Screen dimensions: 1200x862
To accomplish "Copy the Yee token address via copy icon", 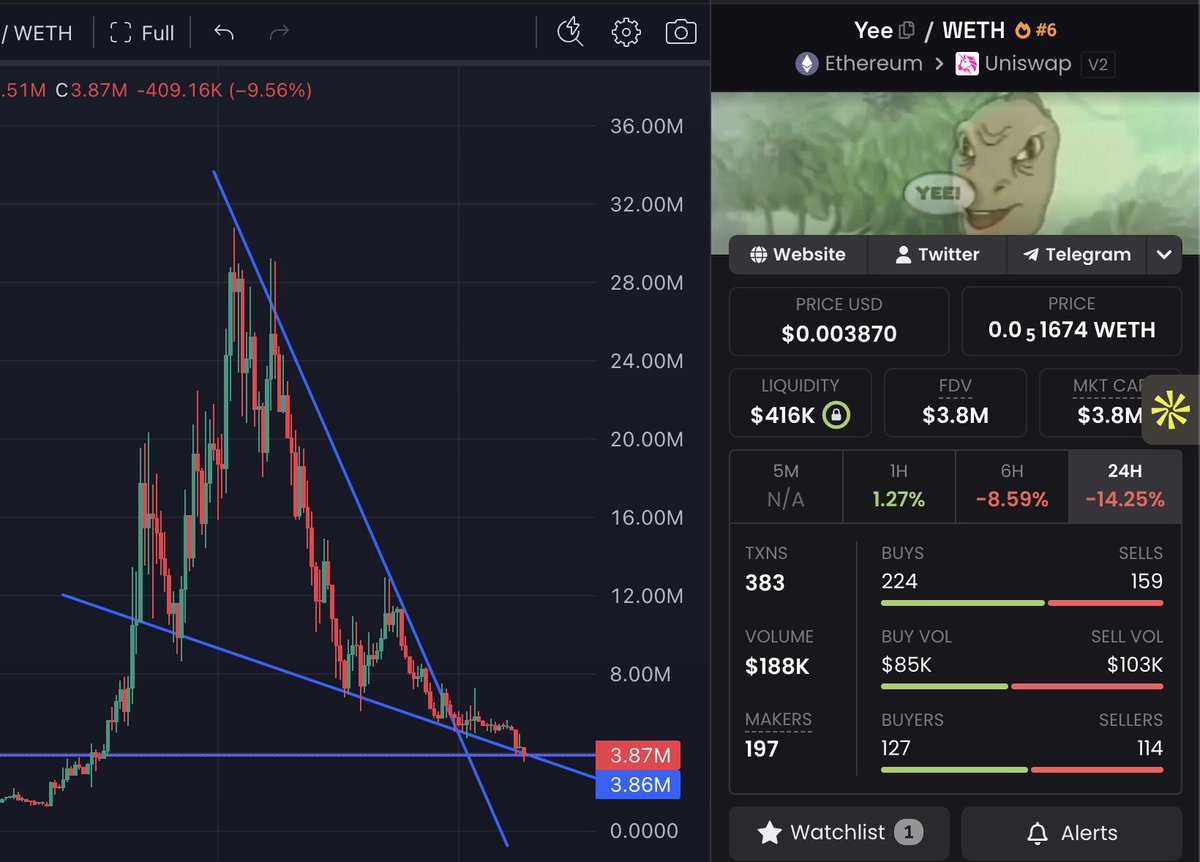I will [x=906, y=29].
